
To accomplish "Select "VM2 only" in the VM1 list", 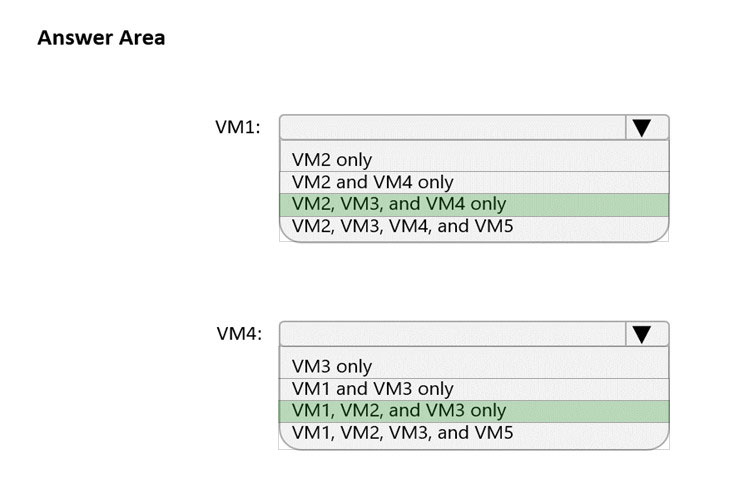I will [x=332, y=160].
